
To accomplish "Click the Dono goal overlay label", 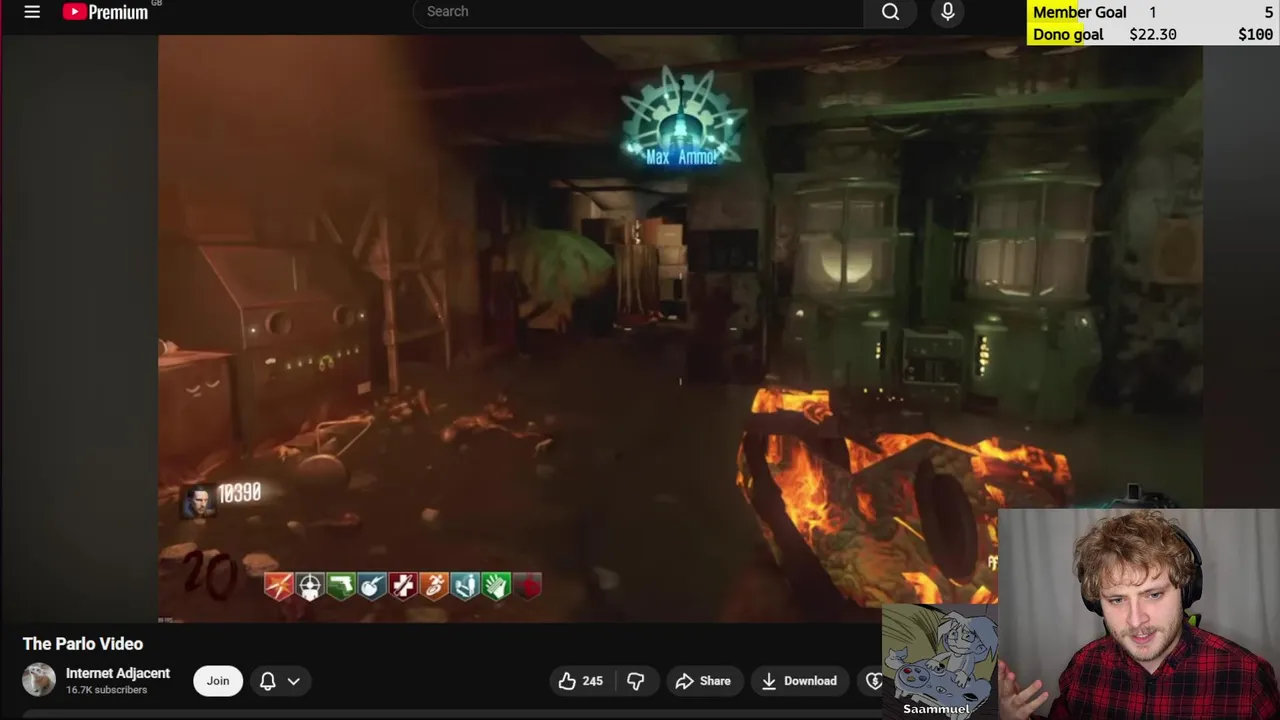I will pyautogui.click(x=1068, y=34).
